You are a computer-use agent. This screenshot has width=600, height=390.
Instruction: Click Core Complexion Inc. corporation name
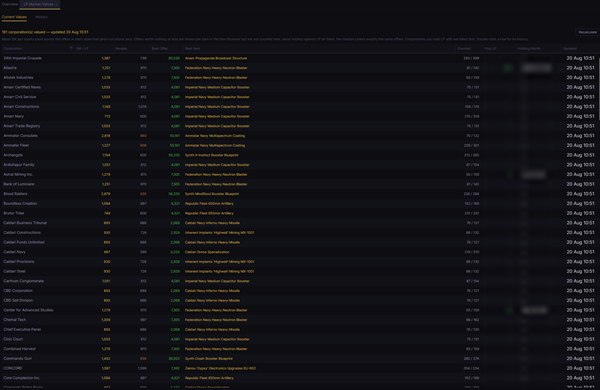21,378
